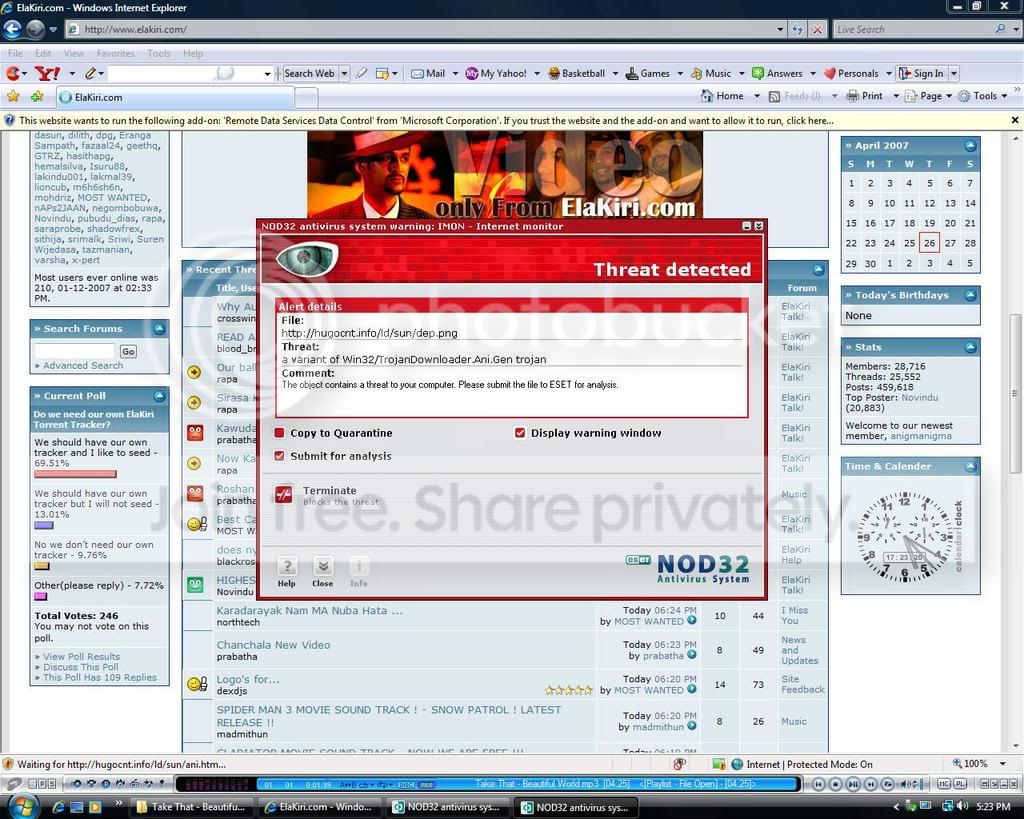Collapse the April 2007 calendar panel
Image resolution: width=1024 pixels, height=819 pixels.
pyautogui.click(x=970, y=145)
